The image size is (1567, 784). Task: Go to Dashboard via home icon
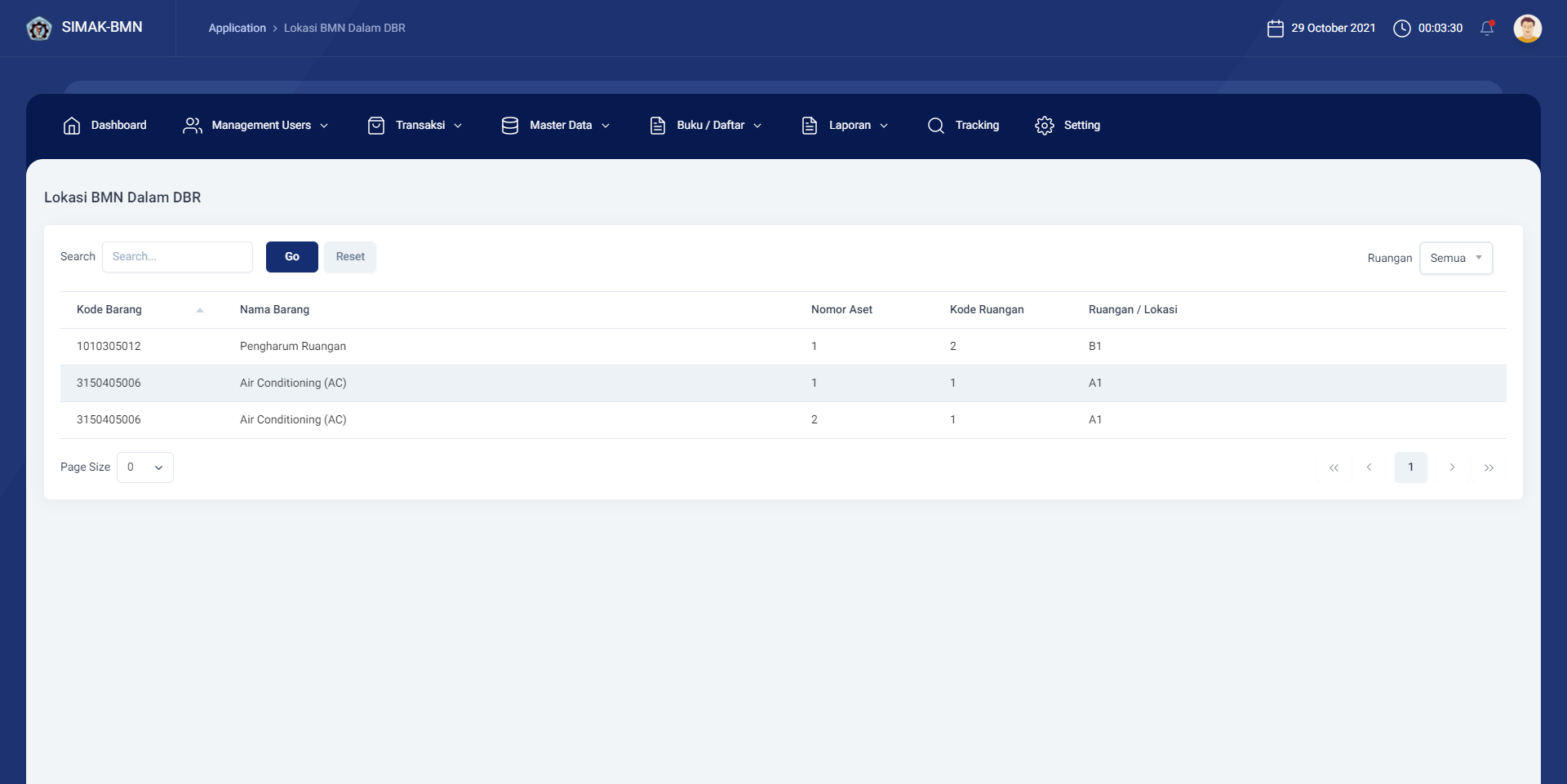(x=72, y=126)
